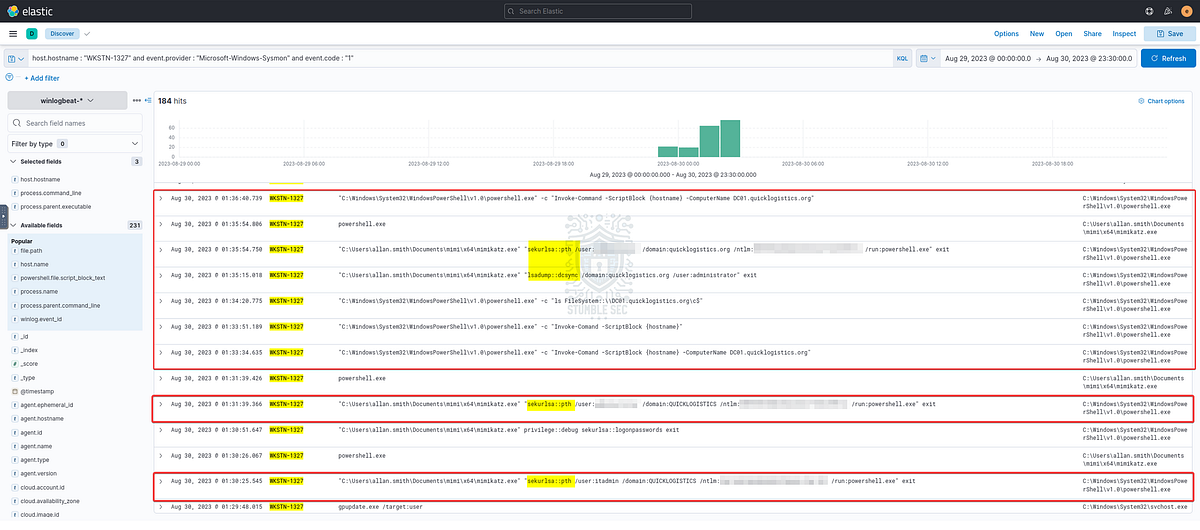Viewport: 1200px width, 530px height.
Task: Expand the gpupdate.exe row
Action: tap(161, 507)
